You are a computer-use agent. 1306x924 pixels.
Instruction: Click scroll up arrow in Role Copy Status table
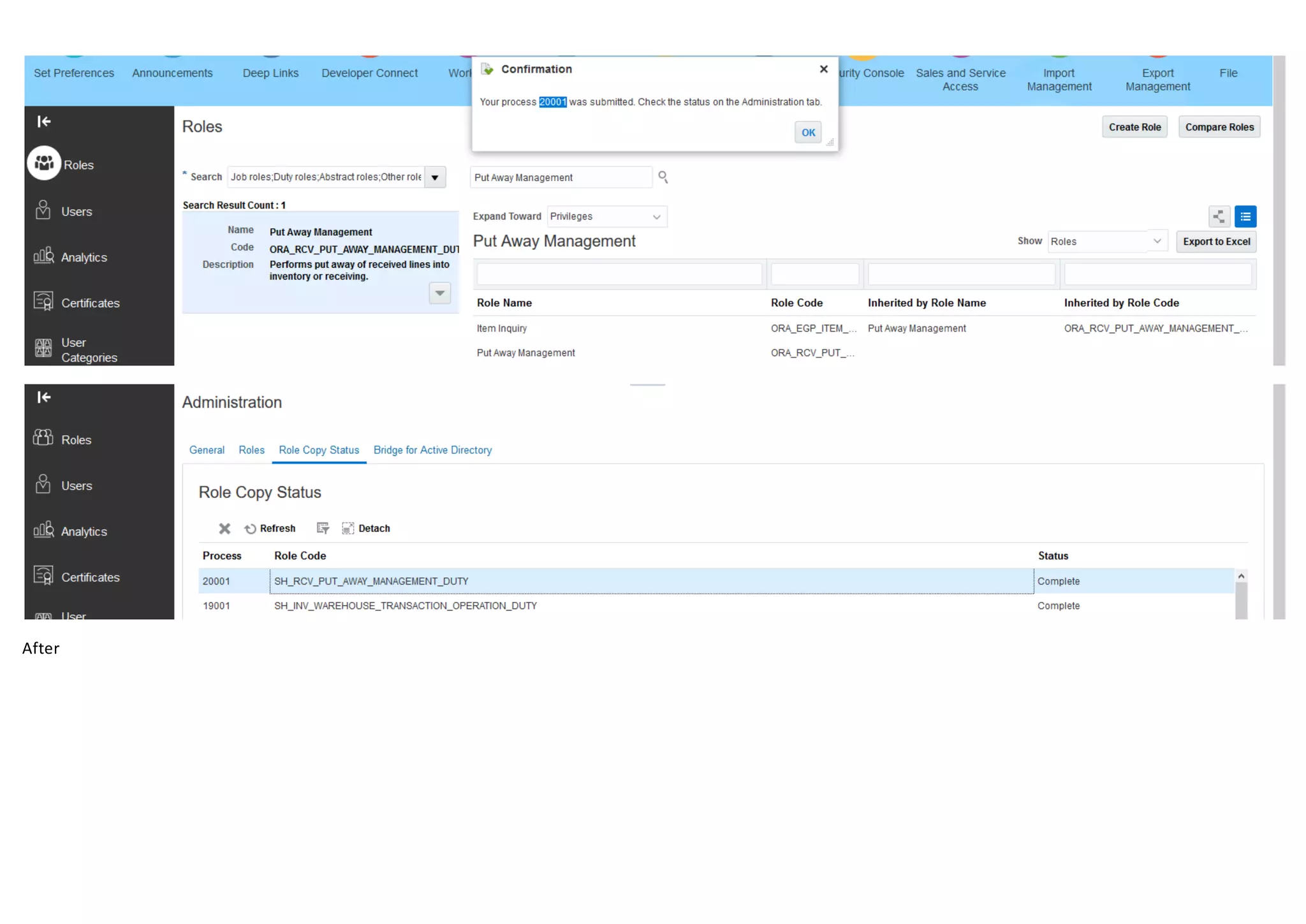click(1240, 576)
